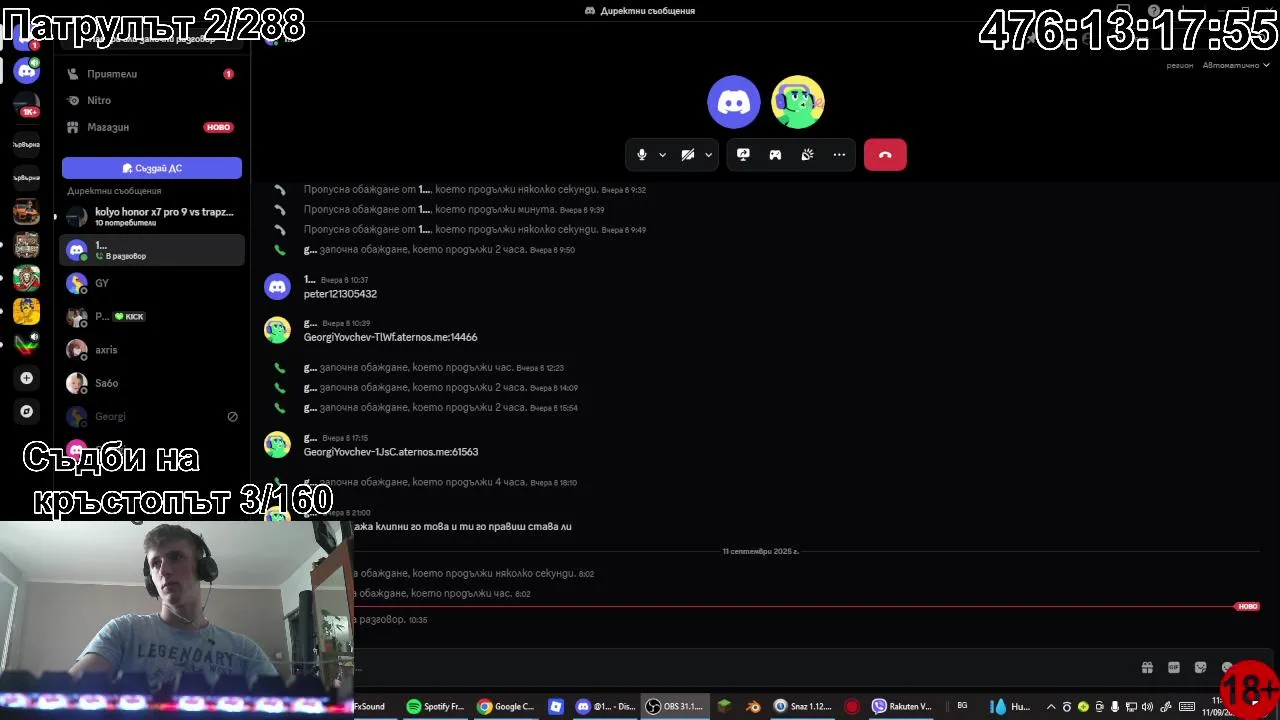Jump to new messages via НОВО marker
The width and height of the screenshot is (1280, 720).
[1247, 606]
